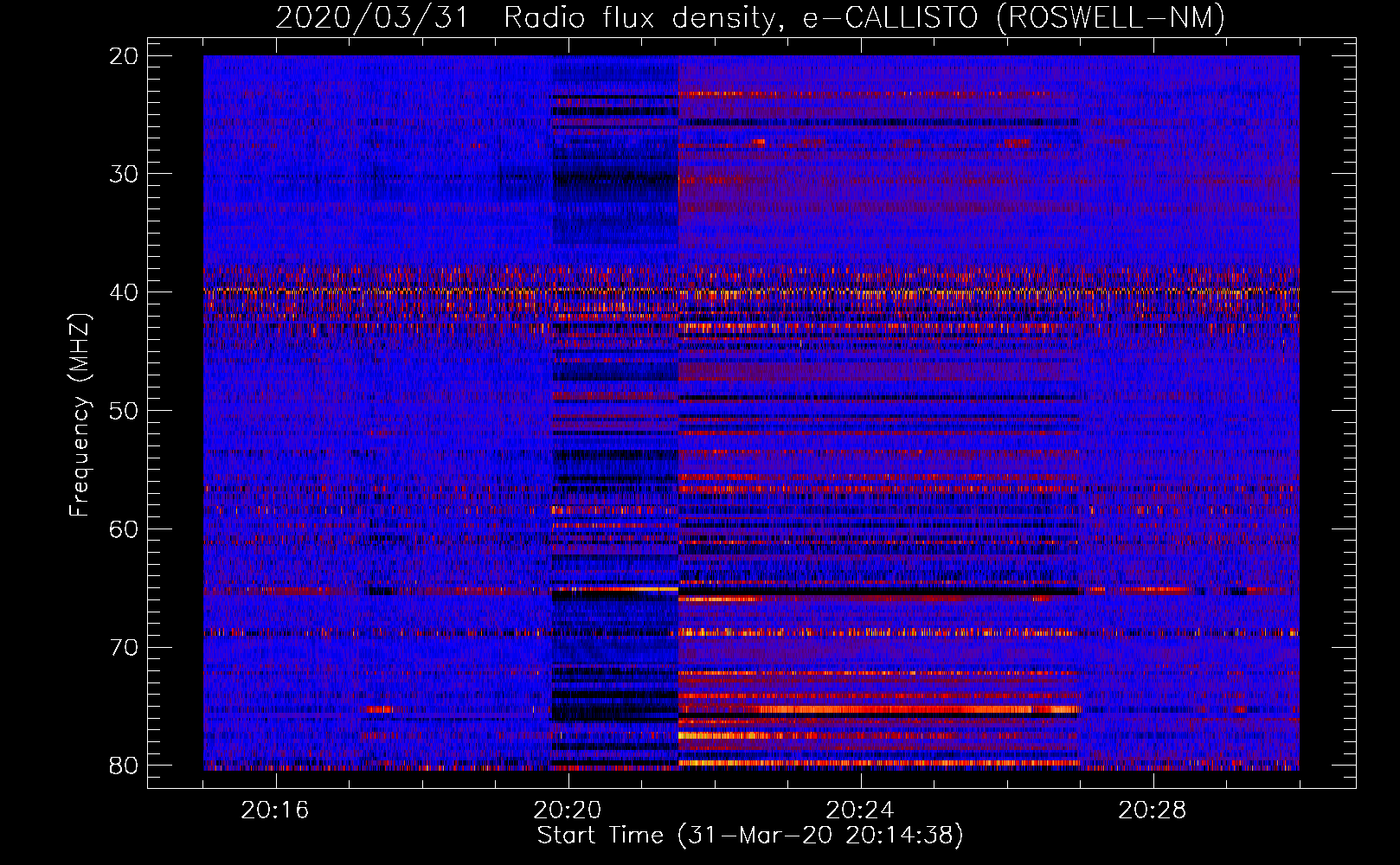Click the 'Start Time (31-Mar-20 20:14:38)' label
This screenshot has width=1400, height=865.
pyautogui.click(x=750, y=836)
